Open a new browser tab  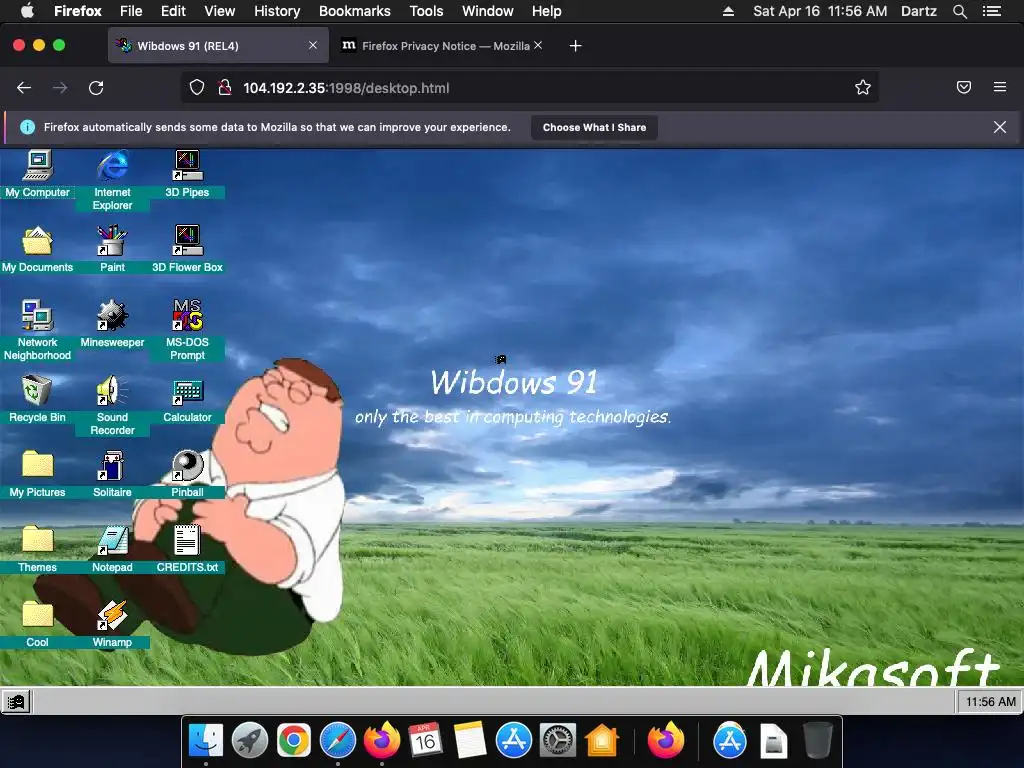[575, 46]
